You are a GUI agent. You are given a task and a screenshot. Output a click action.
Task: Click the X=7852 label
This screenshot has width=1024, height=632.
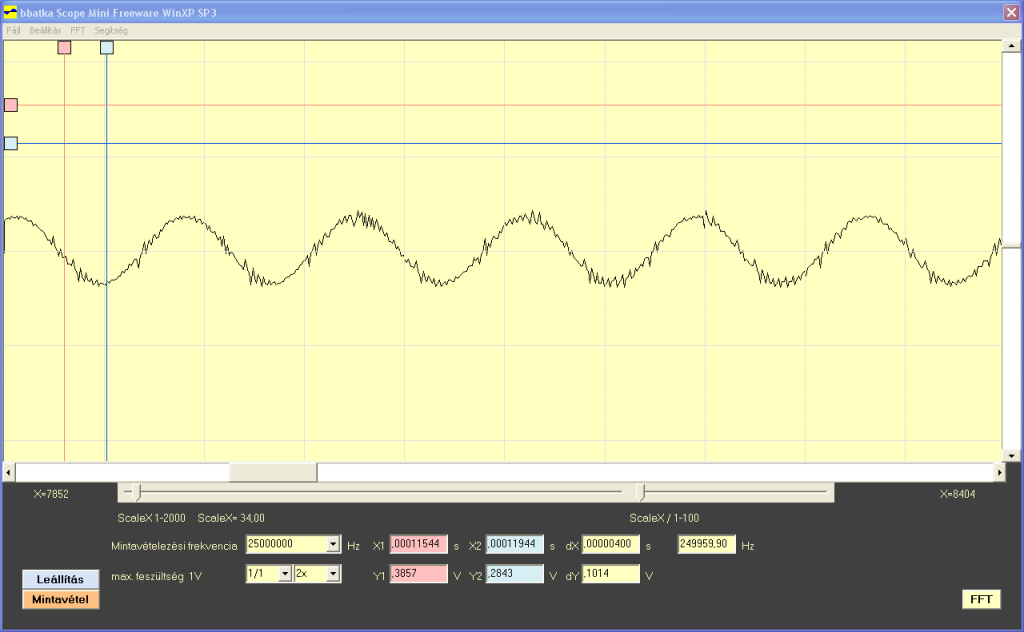51,494
